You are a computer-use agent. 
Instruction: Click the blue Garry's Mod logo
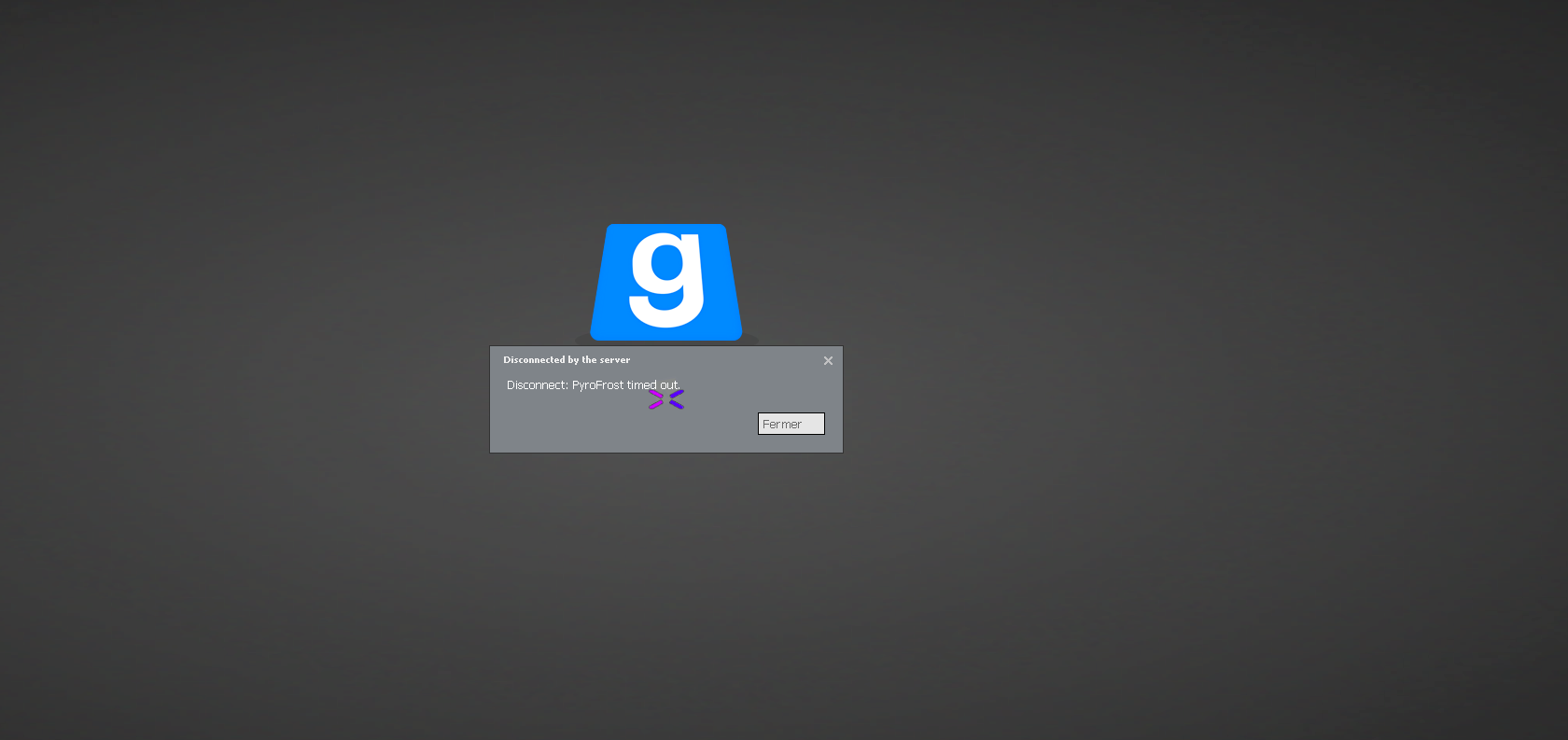pyautogui.click(x=666, y=282)
